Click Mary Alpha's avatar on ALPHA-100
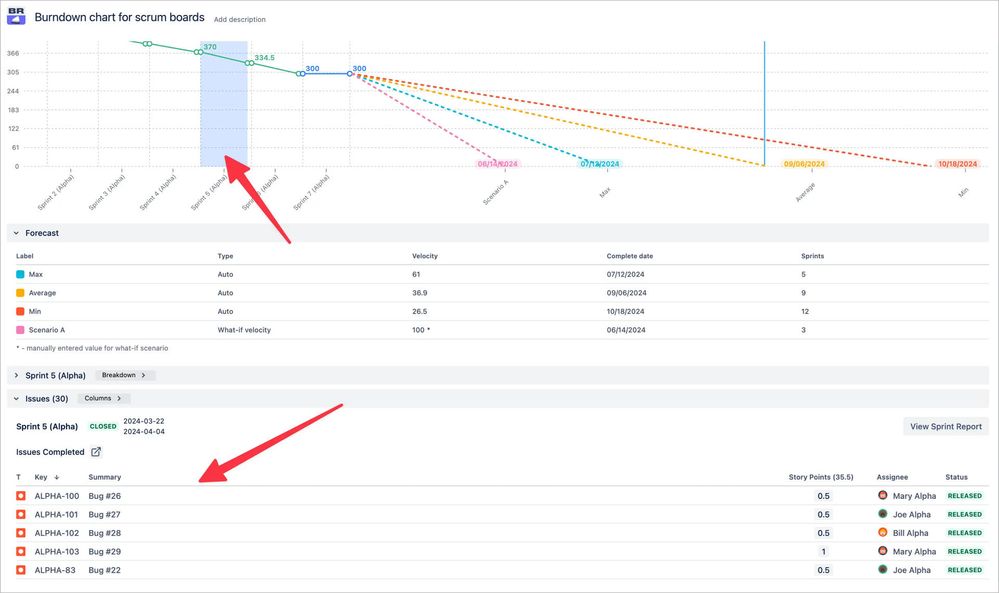999x593 pixels. click(882, 495)
